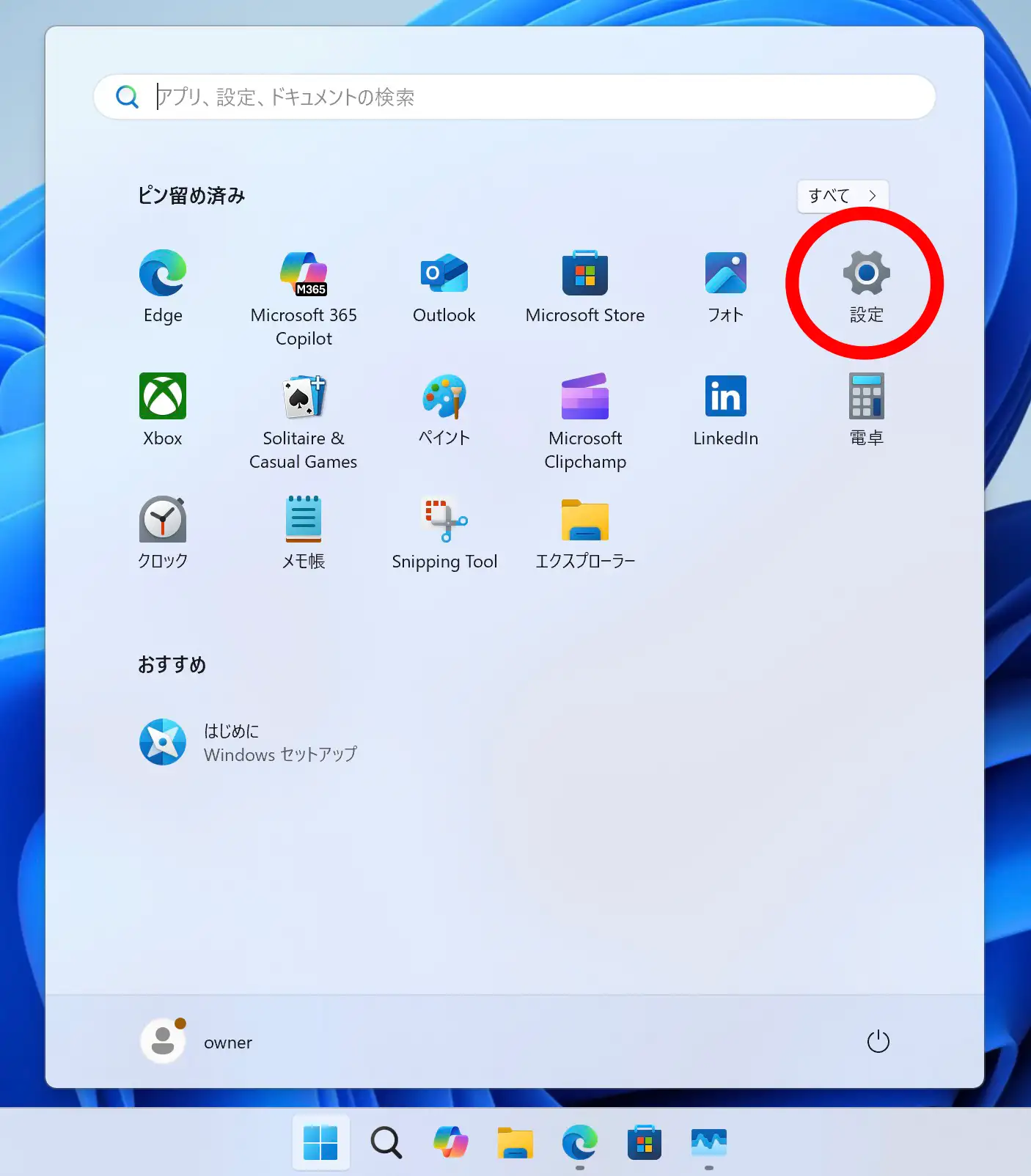Open the クロック (Clock) app
Viewport: 1031px width, 1176px height.
[x=163, y=534]
